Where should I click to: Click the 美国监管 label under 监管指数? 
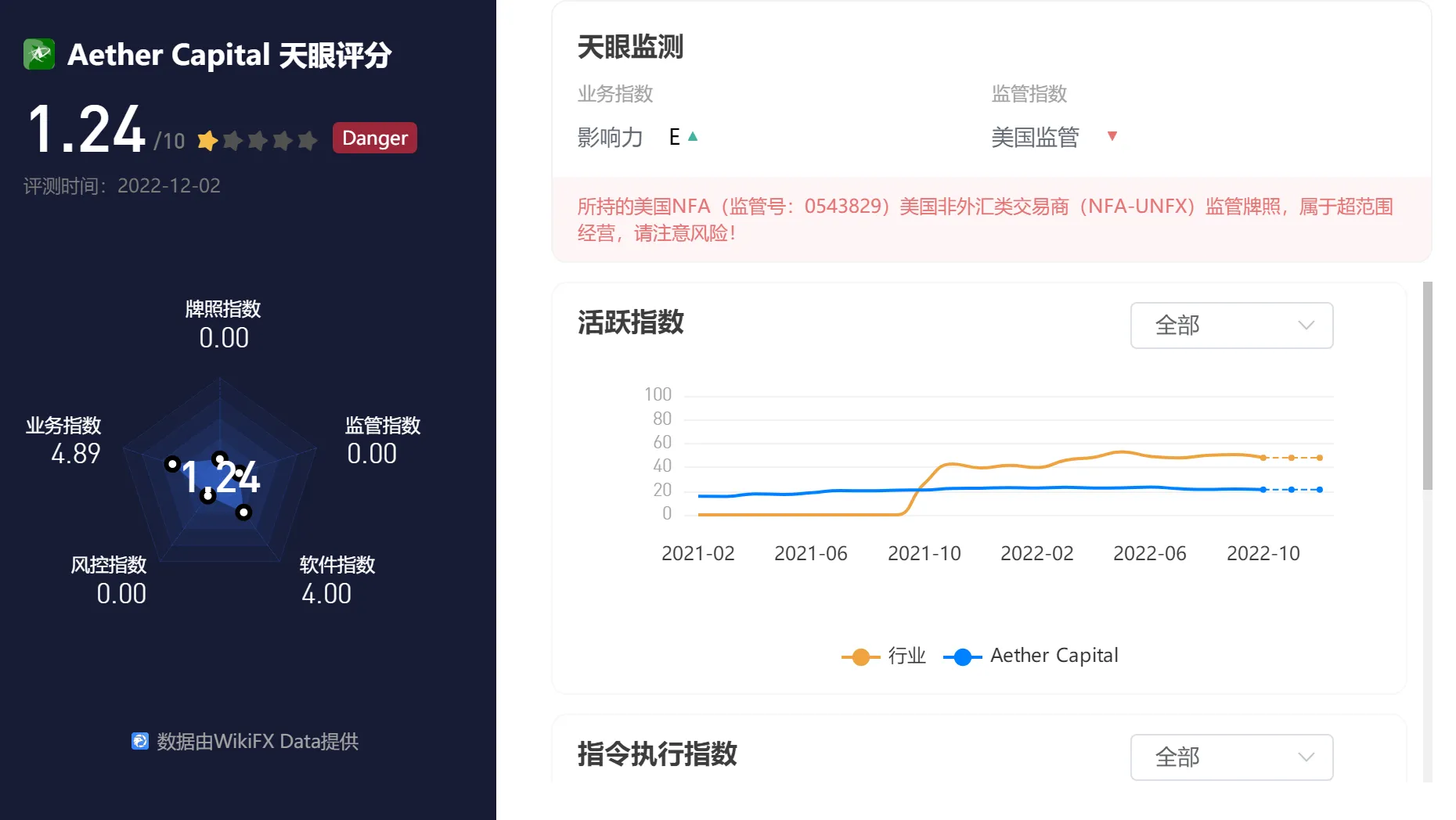point(1035,137)
